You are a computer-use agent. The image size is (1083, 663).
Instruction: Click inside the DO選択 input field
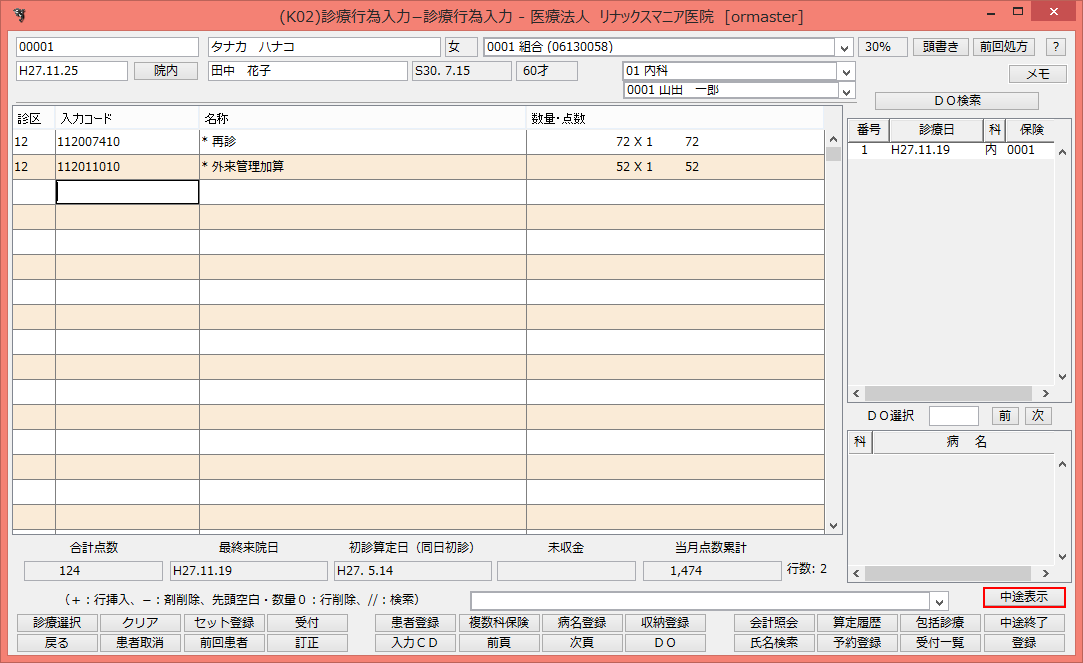click(x=953, y=415)
